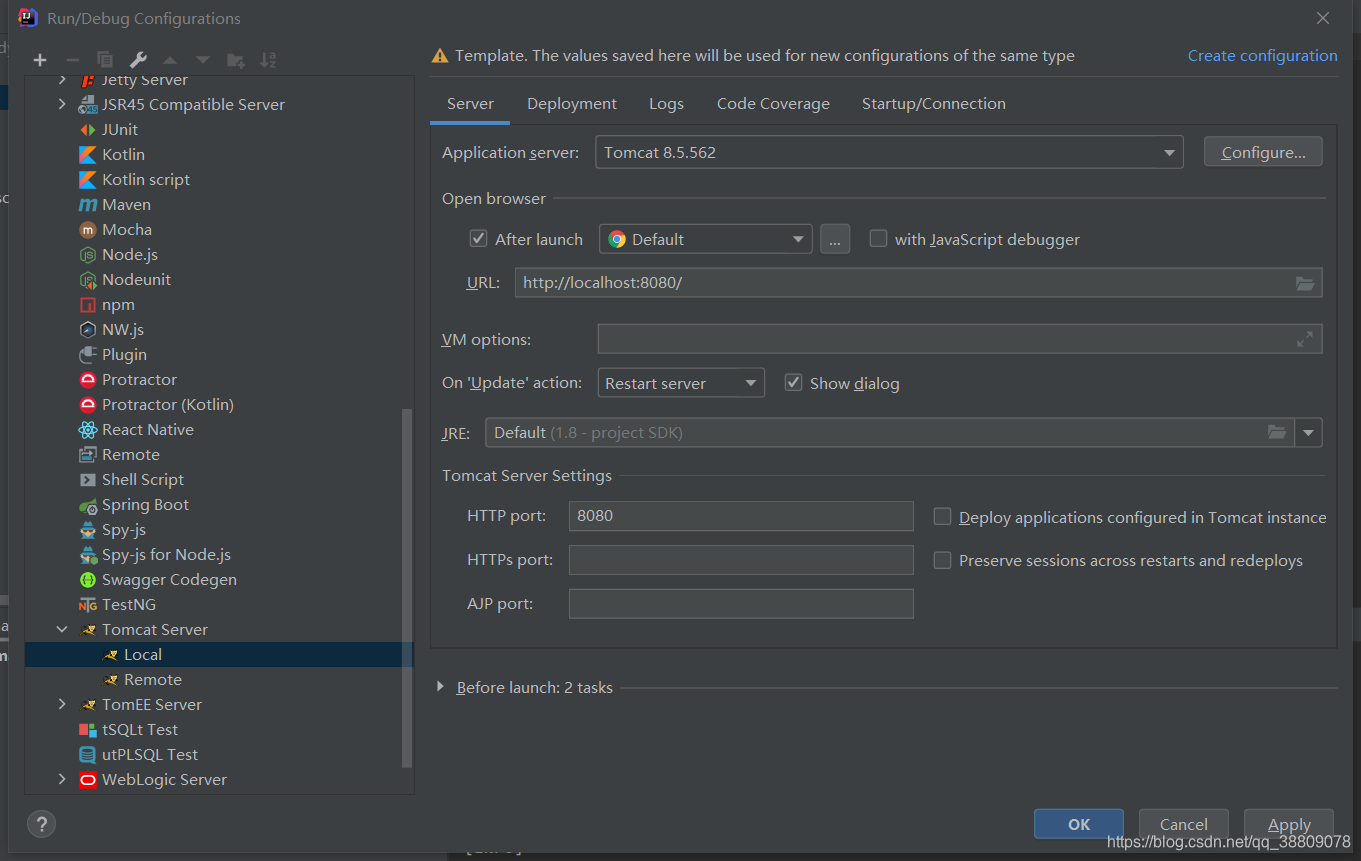Viewport: 1361px width, 861px height.
Task: Click the remove configuration minus icon
Action: point(72,60)
